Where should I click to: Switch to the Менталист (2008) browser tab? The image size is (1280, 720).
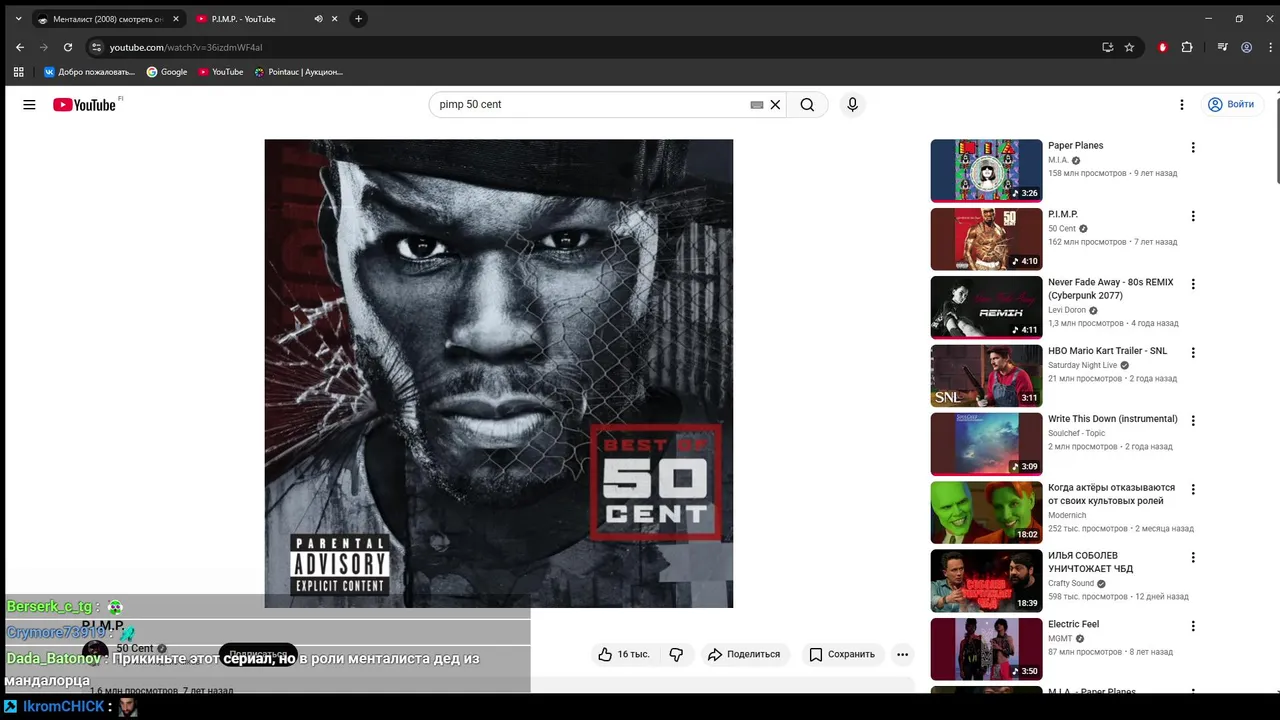[108, 19]
